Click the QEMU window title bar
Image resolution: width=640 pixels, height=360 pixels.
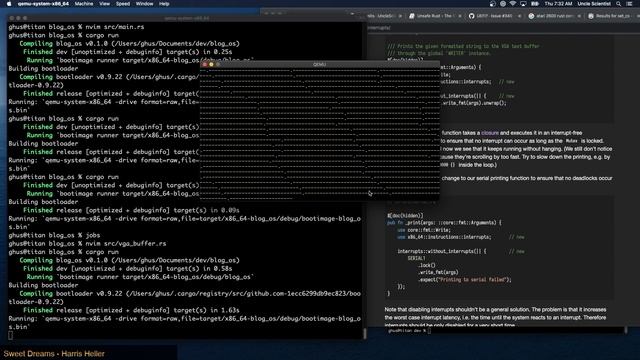click(320, 64)
